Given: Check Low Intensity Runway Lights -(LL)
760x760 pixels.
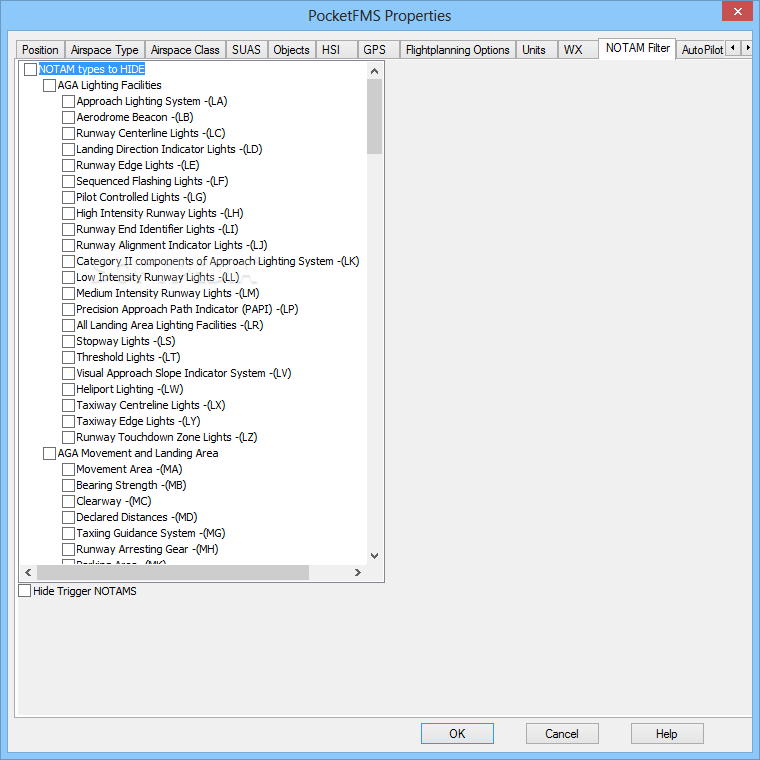Looking at the screenshot, I should coord(68,277).
